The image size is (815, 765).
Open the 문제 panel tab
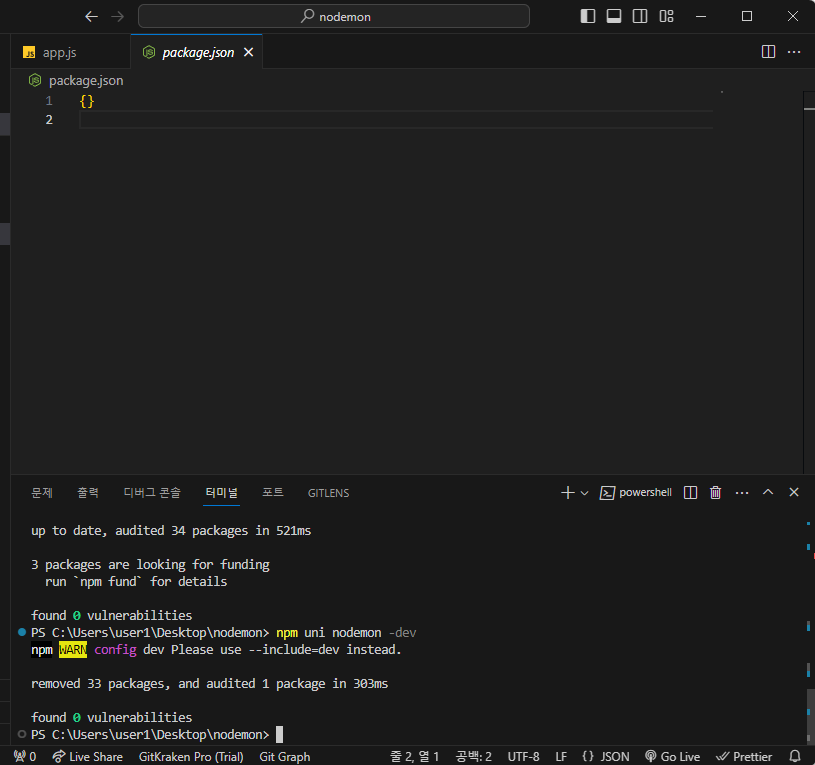pyautogui.click(x=42, y=493)
